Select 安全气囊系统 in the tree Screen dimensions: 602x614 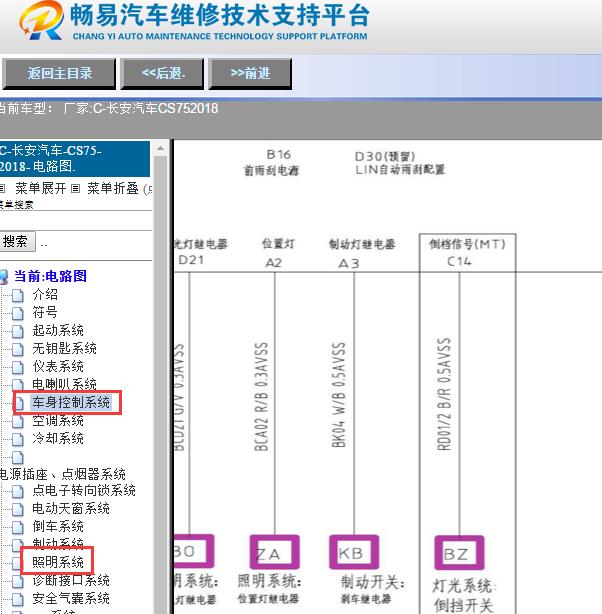71,598
